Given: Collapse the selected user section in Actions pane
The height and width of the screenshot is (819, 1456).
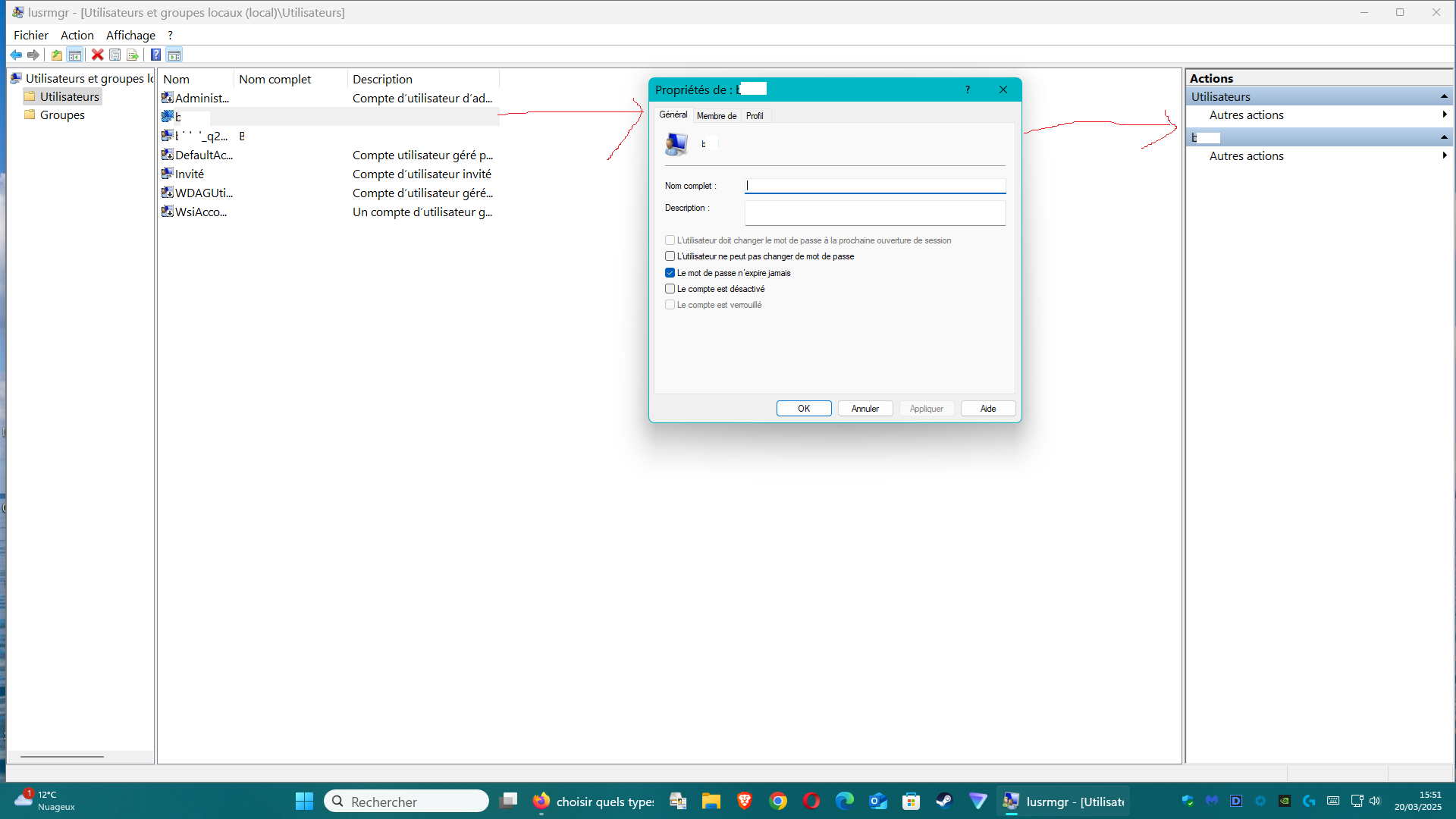Looking at the screenshot, I should coord(1444,137).
